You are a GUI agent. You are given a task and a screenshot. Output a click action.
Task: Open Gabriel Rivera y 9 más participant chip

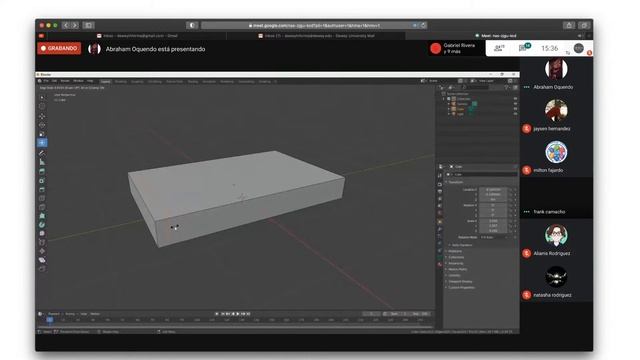click(454, 49)
